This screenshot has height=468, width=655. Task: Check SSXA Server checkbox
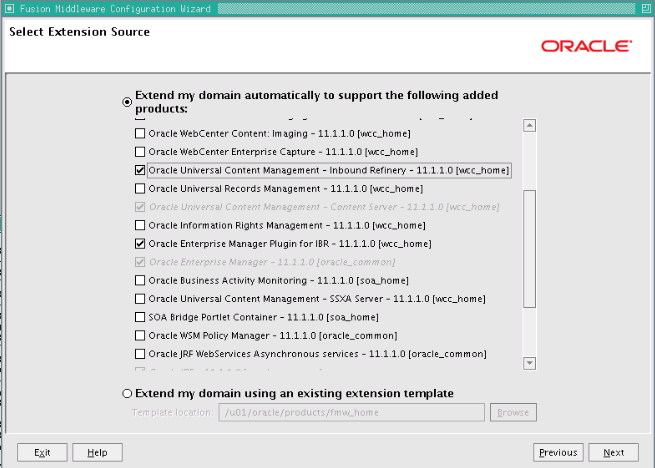pyautogui.click(x=140, y=299)
